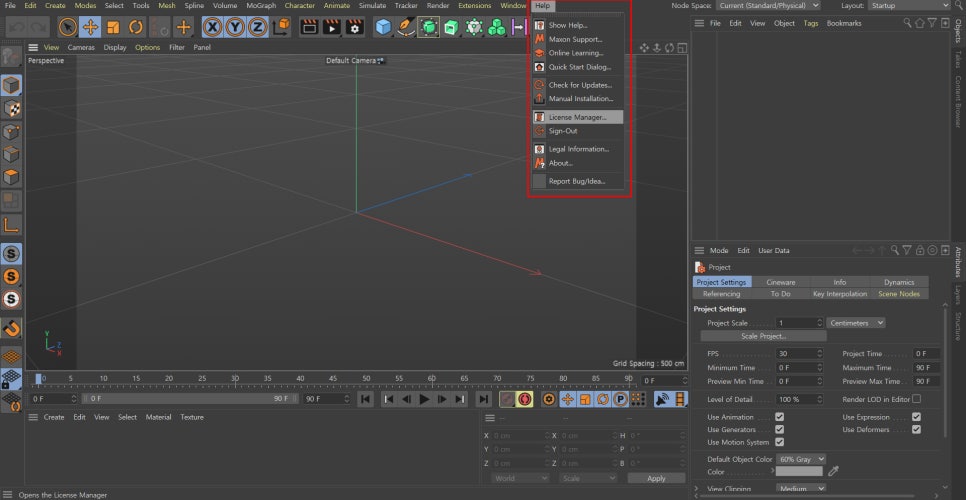Toggle Use Motion System checkbox
Viewport: 966px width, 500px height.
coord(779,442)
